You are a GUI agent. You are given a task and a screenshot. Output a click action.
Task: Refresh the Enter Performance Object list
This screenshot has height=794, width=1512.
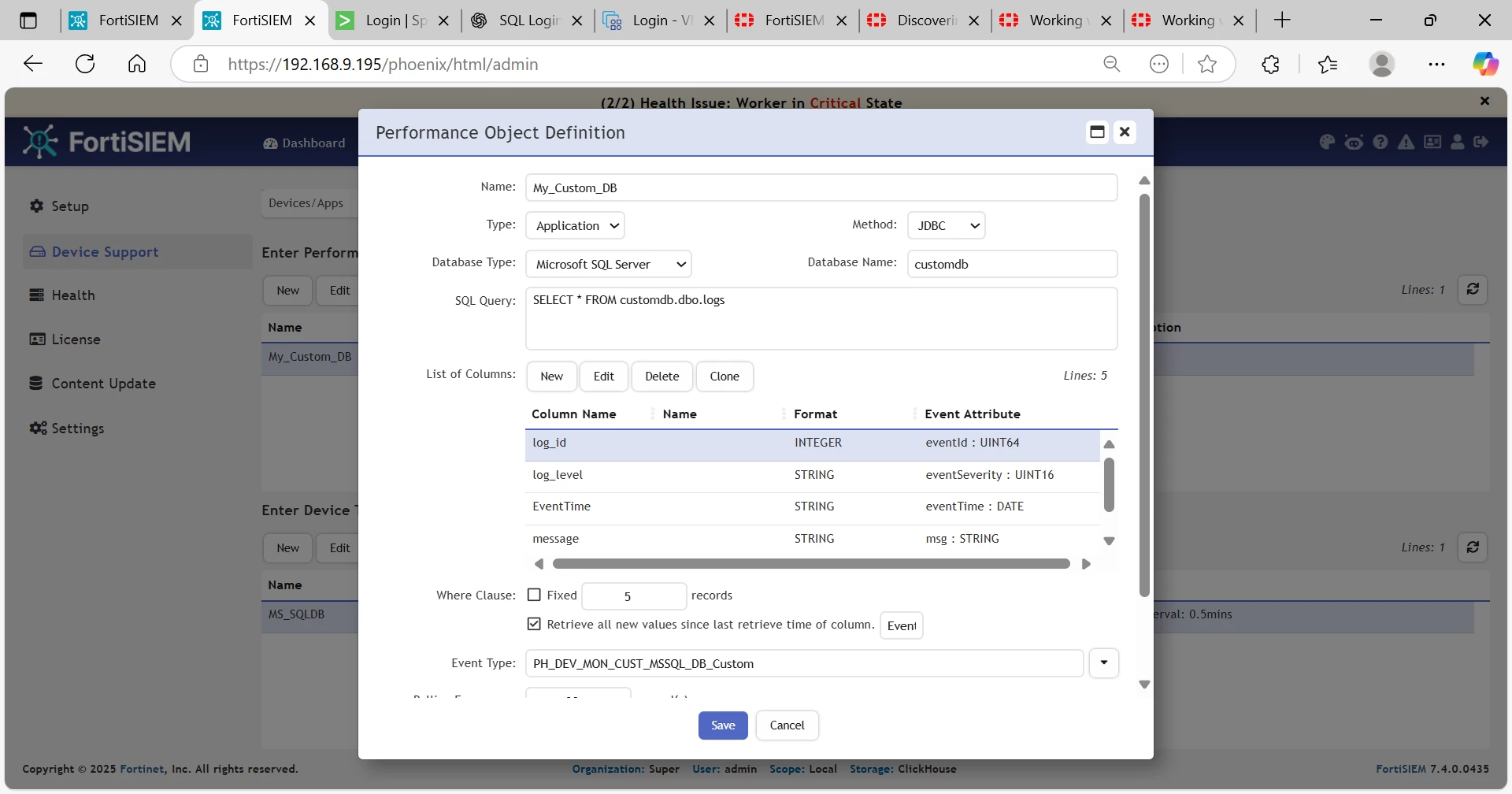pyautogui.click(x=1473, y=289)
